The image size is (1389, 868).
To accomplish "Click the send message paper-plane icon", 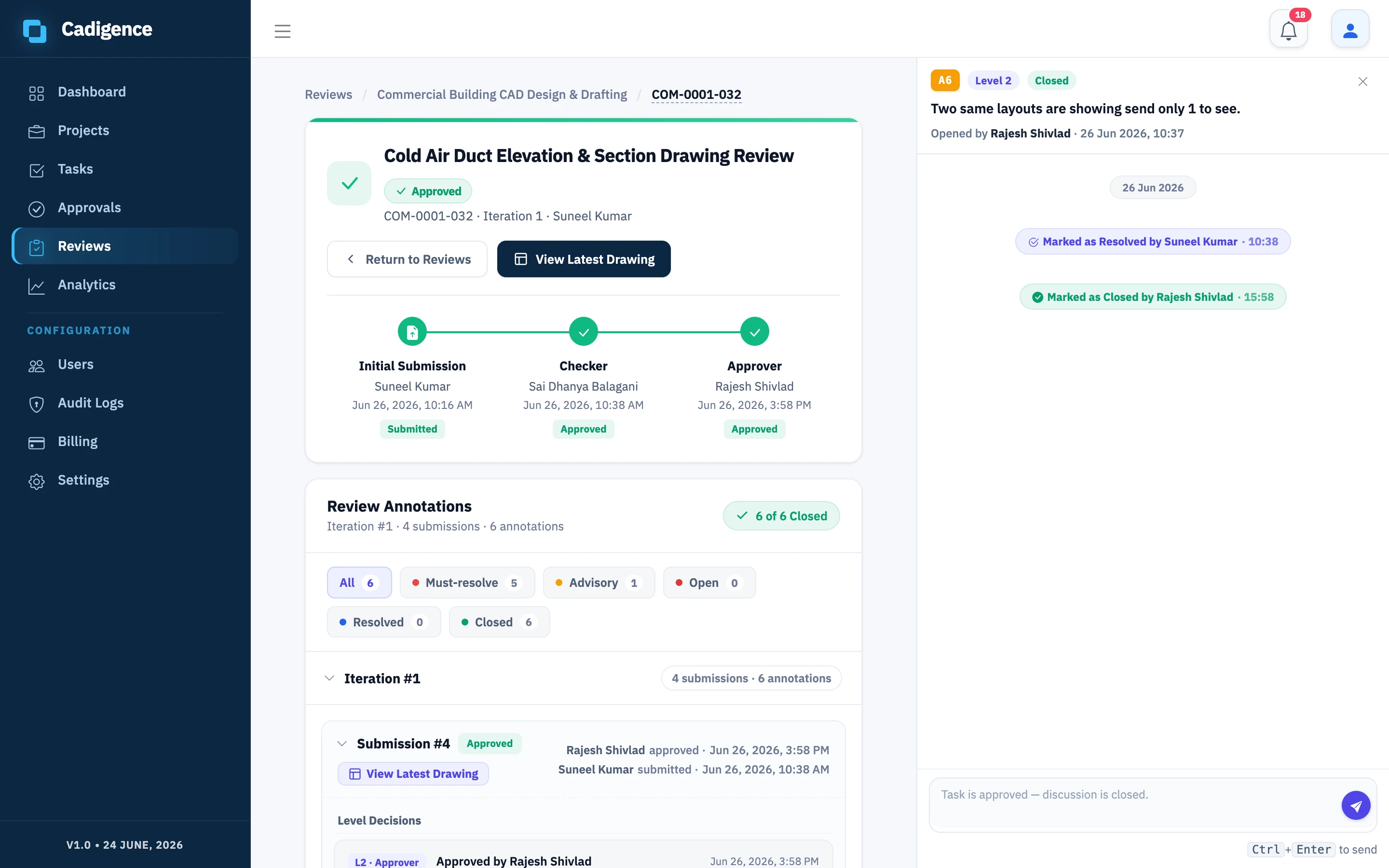I will 1356,805.
